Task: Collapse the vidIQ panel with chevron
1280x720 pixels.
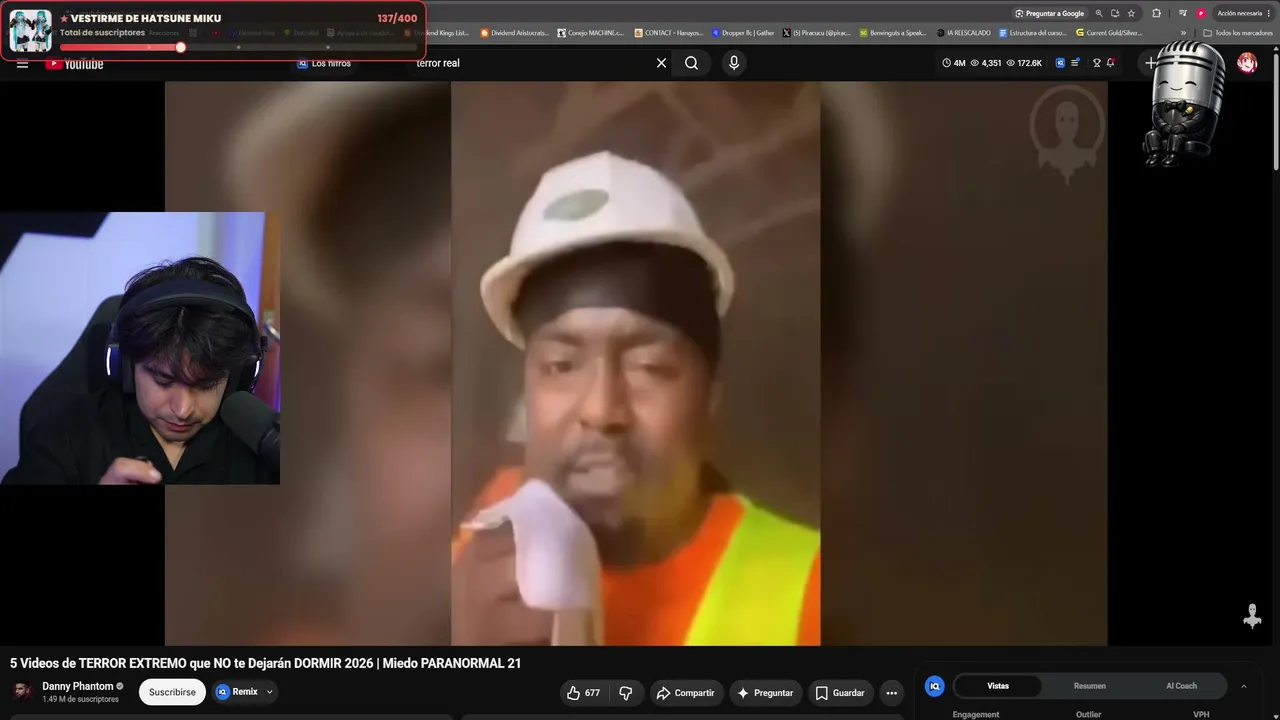Action: pyautogui.click(x=1244, y=686)
